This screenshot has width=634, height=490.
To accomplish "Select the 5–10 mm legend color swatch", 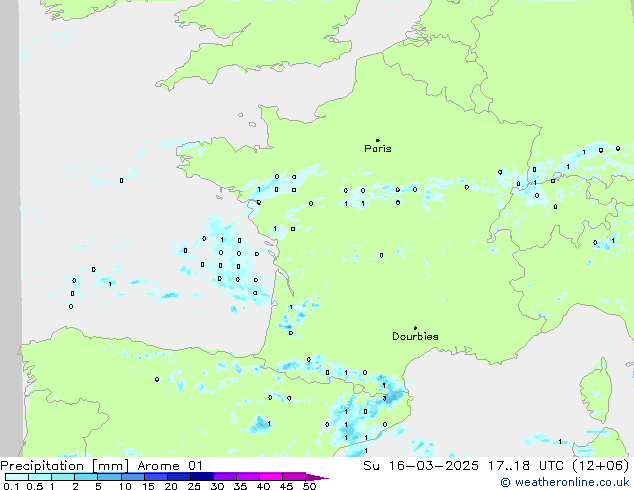I will click(110, 477).
